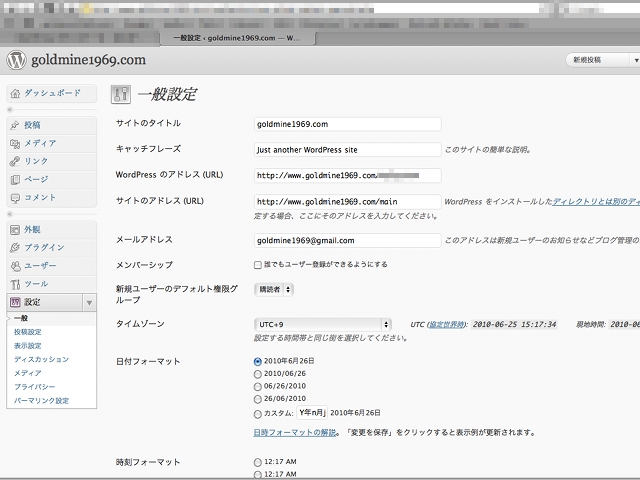
Task: Select the 一般設定 browser tab
Action: pyautogui.click(x=237, y=38)
